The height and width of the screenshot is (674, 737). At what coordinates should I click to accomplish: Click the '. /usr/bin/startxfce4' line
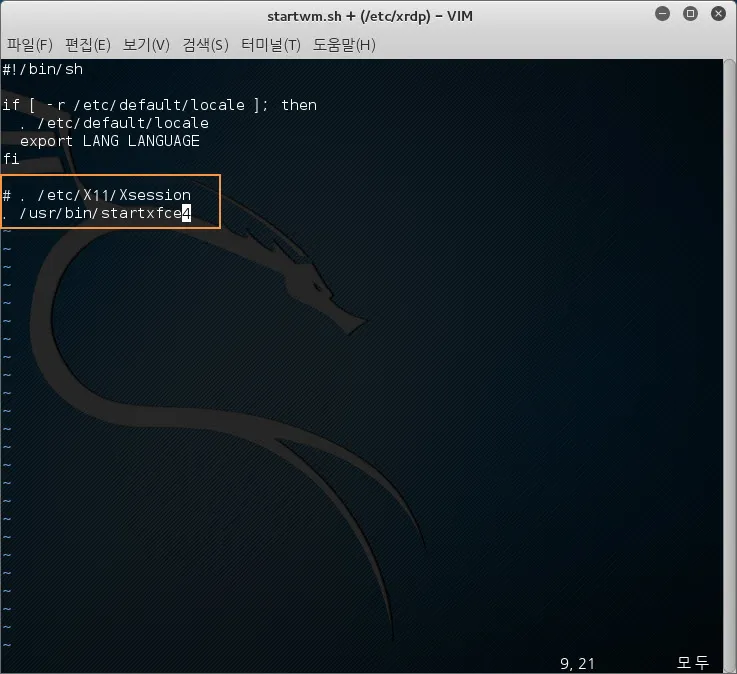coord(97,213)
